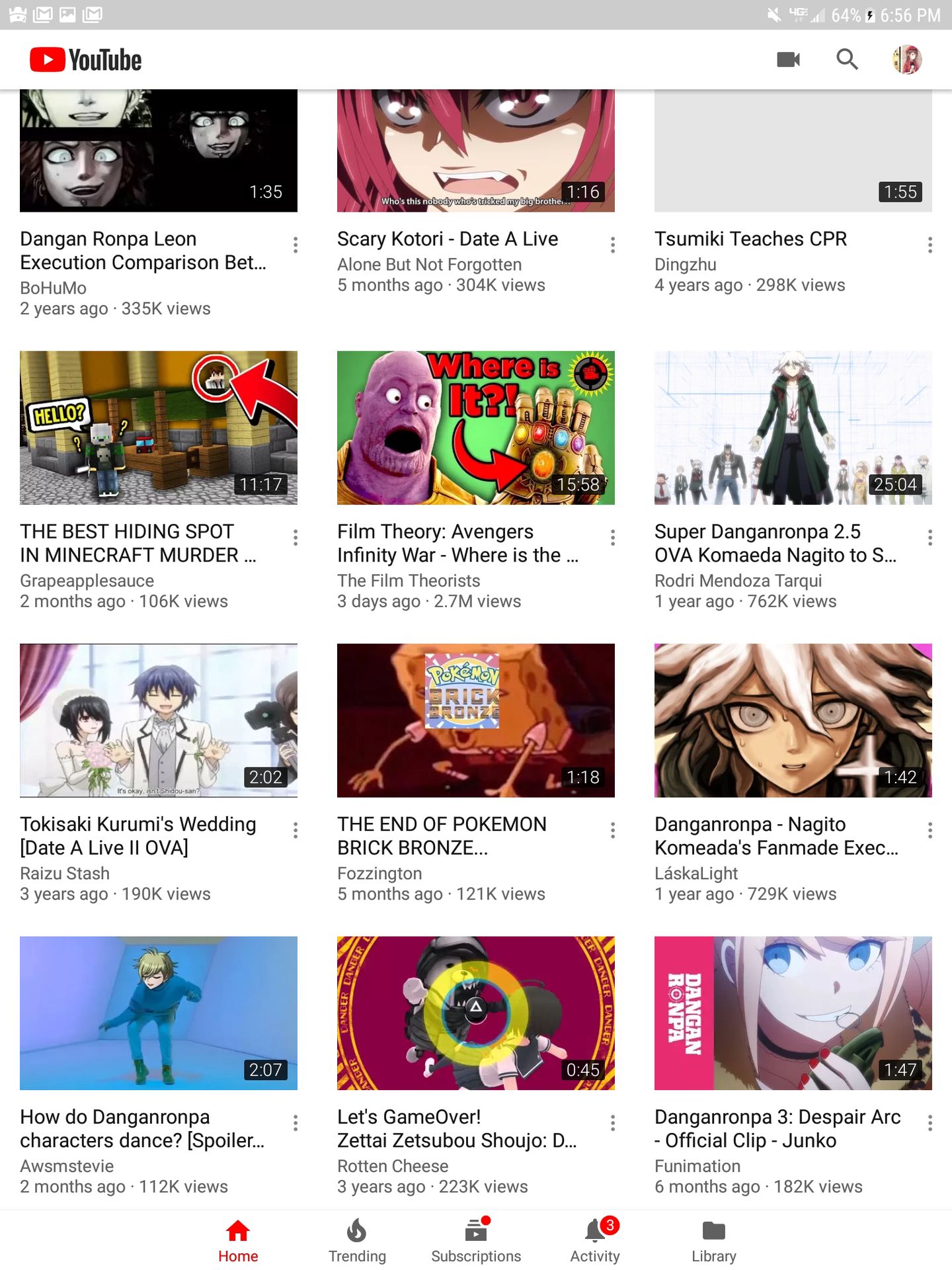Play the Super Danganronpa 2.5 OVA thumbnail

(793, 428)
